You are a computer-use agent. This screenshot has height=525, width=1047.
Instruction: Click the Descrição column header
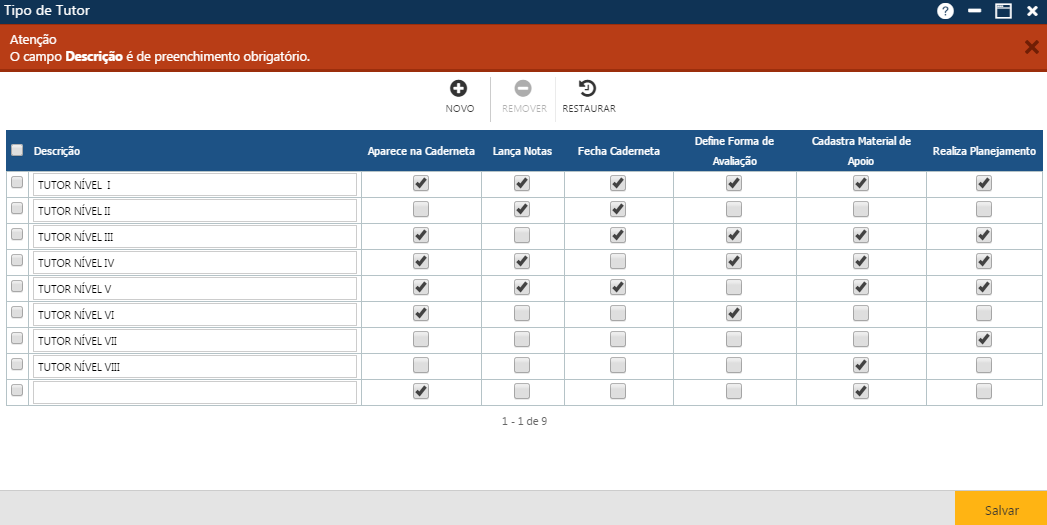(x=57, y=151)
